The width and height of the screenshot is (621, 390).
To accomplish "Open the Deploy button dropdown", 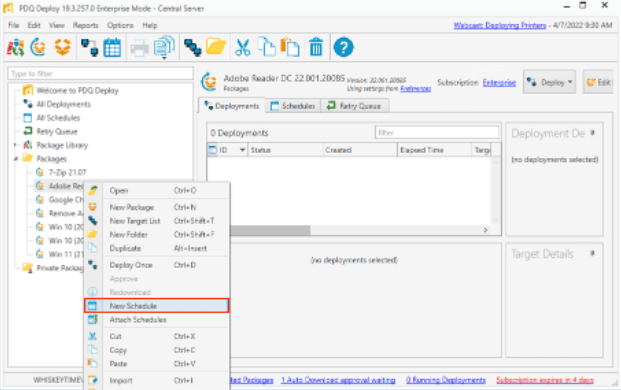I will (570, 82).
